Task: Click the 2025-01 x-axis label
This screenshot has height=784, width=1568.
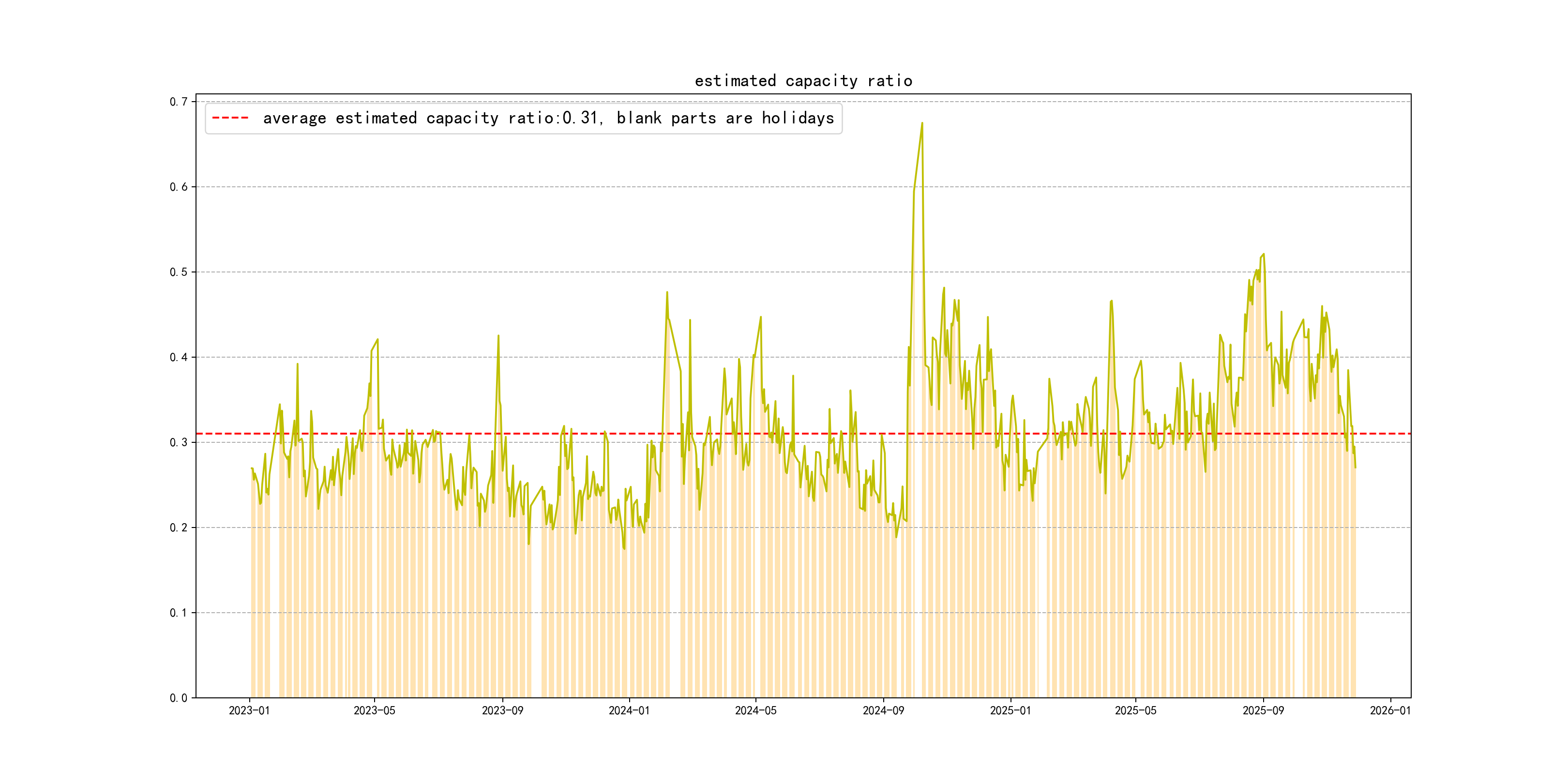Action: [1010, 710]
